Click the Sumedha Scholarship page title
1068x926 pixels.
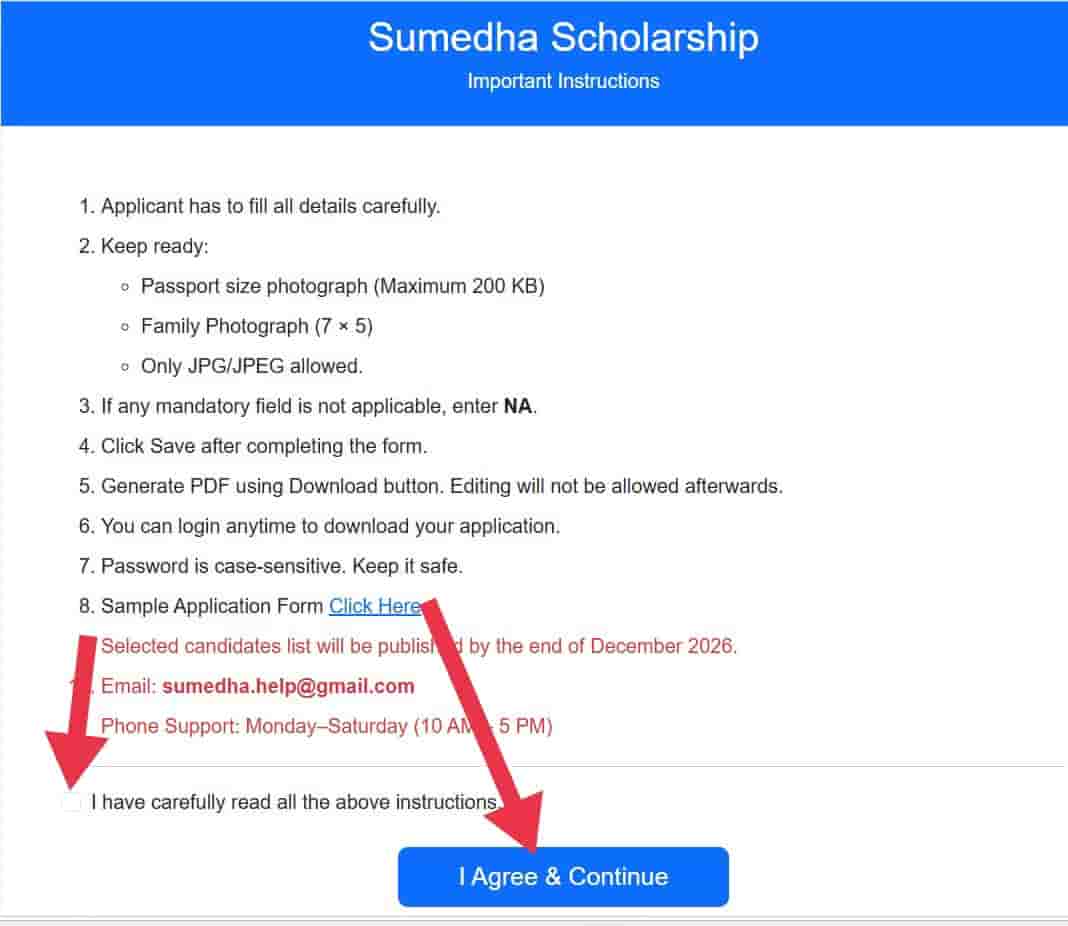click(x=563, y=37)
